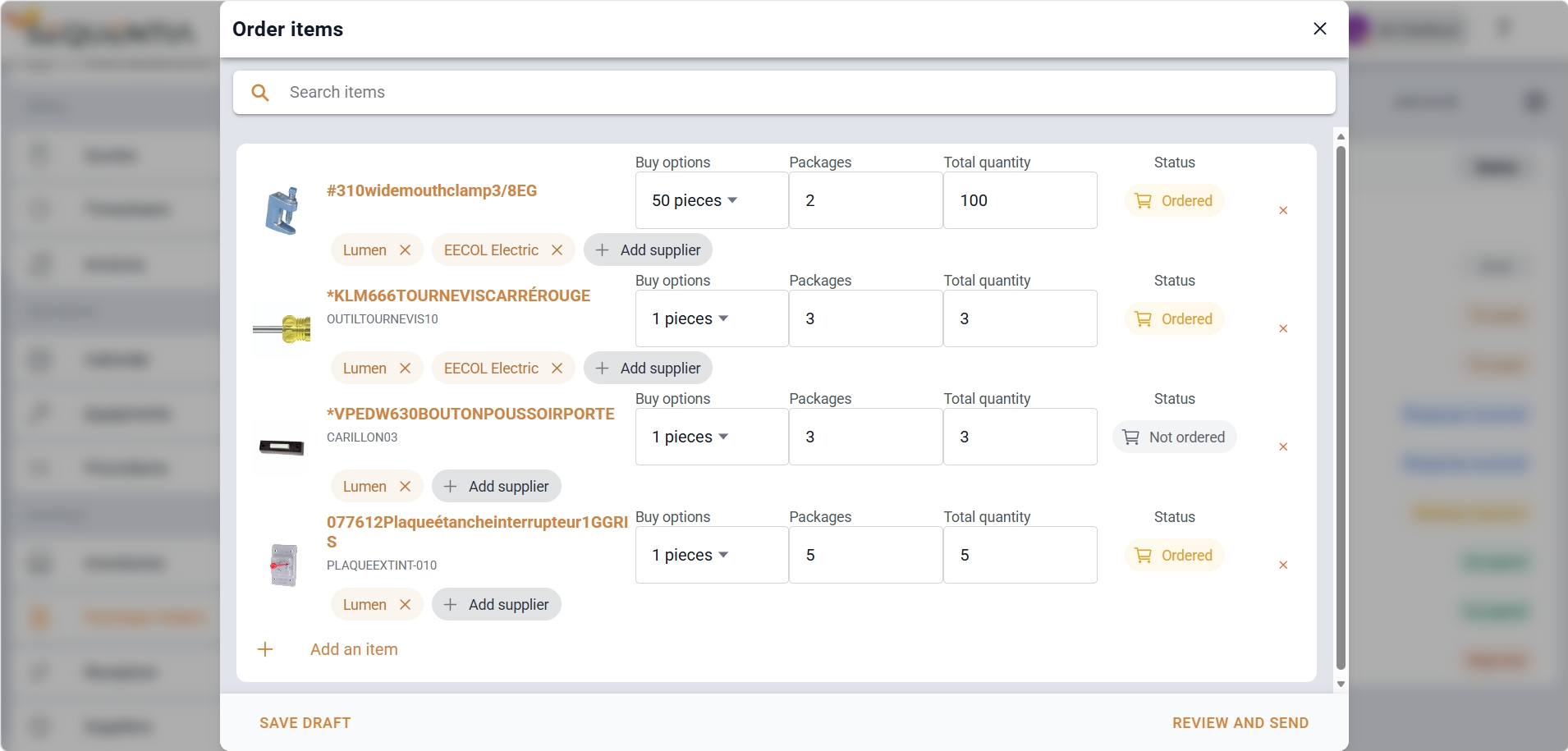1568x751 pixels.
Task: Save the order as draft
Action: [305, 723]
